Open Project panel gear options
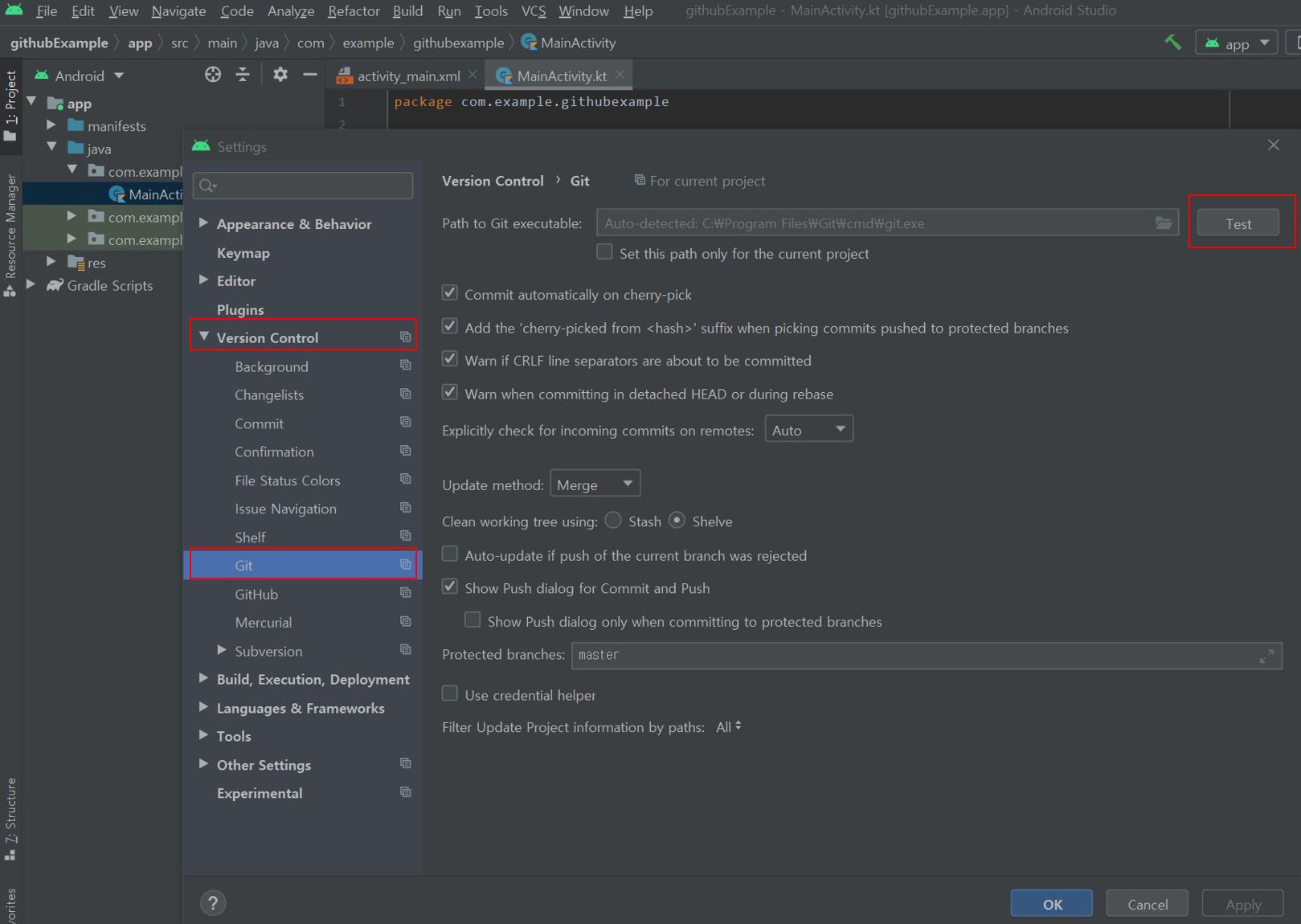Screen dimensions: 1301x924 pyautogui.click(x=280, y=75)
